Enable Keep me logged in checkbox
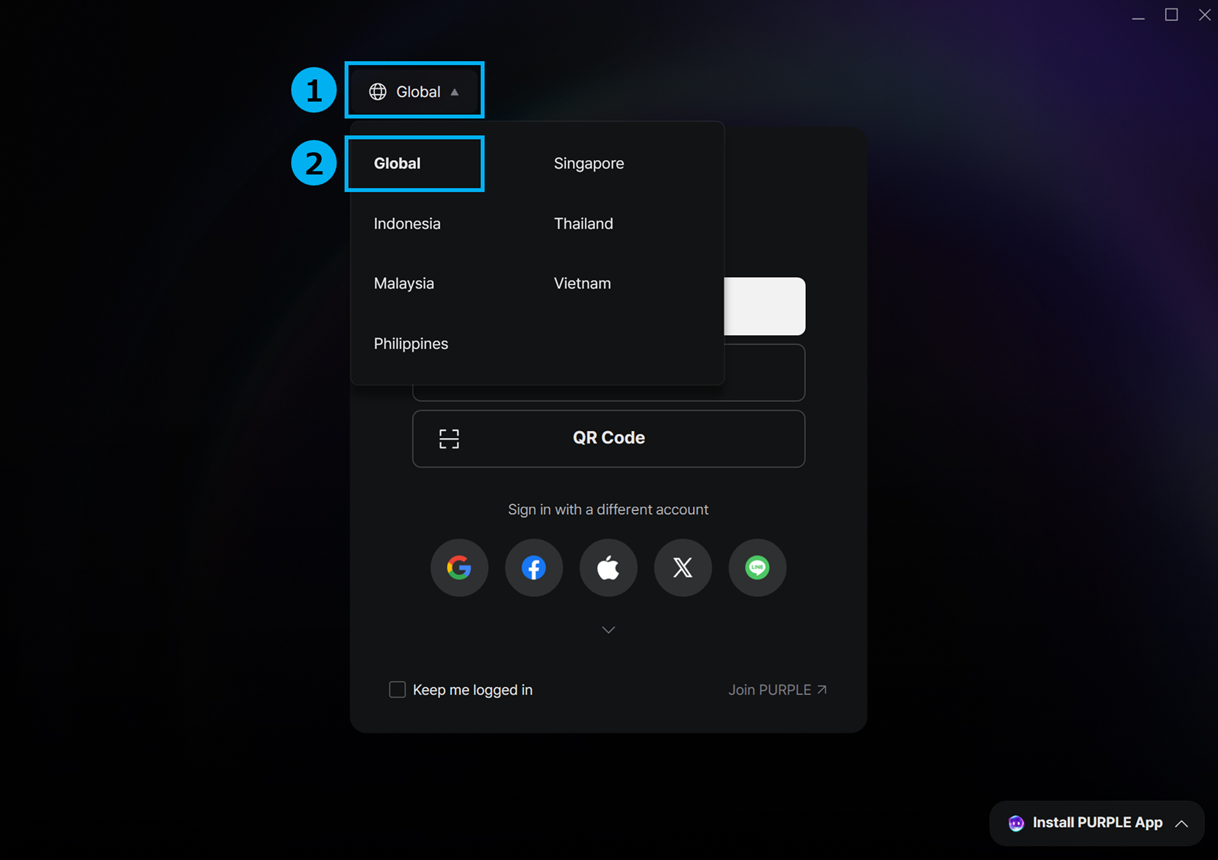Image resolution: width=1218 pixels, height=860 pixels. (x=397, y=689)
